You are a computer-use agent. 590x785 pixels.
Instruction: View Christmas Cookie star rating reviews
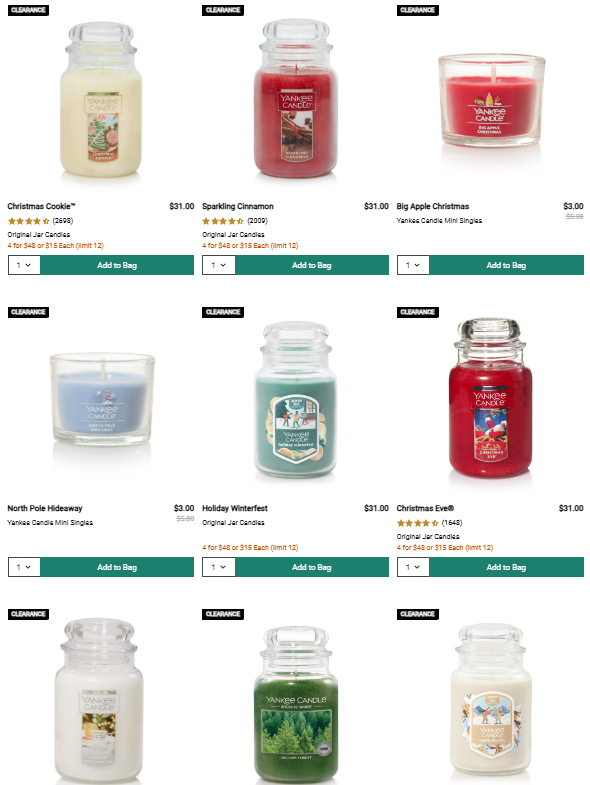click(40, 221)
